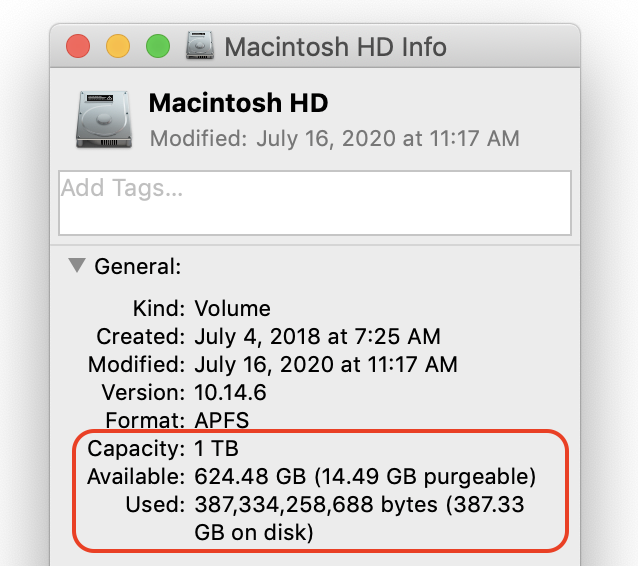
Task: Click the Kind value "Volume"
Action: (x=232, y=308)
